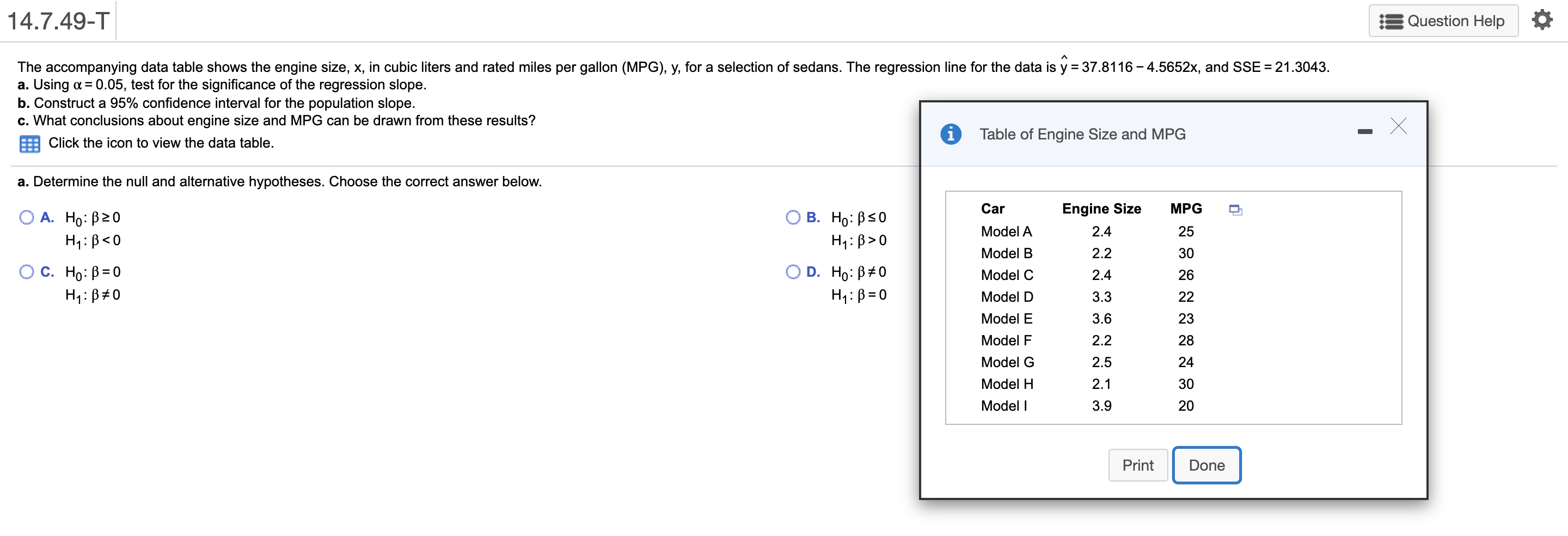The width and height of the screenshot is (1568, 536).
Task: Click the Engine Size column header
Action: (x=1101, y=209)
